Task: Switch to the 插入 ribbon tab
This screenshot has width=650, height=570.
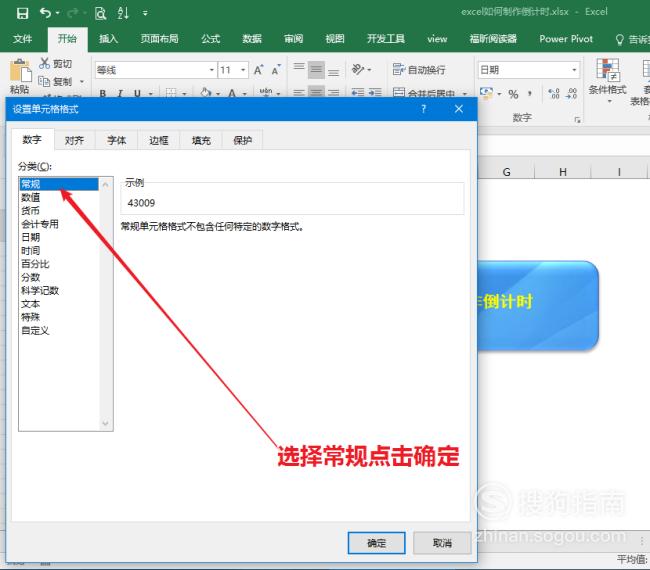Action: [x=109, y=39]
